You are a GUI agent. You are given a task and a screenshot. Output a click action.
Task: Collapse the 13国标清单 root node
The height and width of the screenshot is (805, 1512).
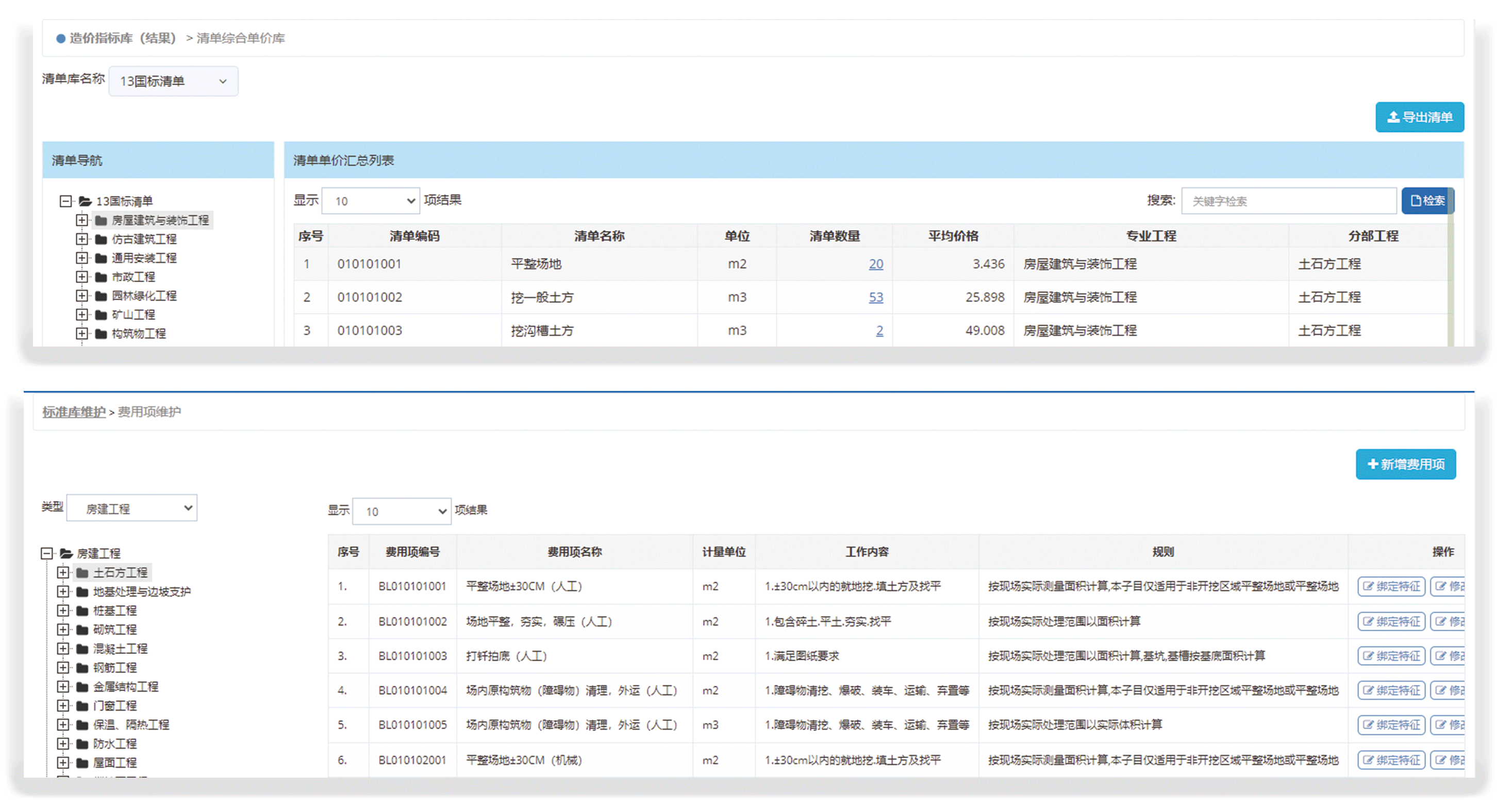point(66,202)
